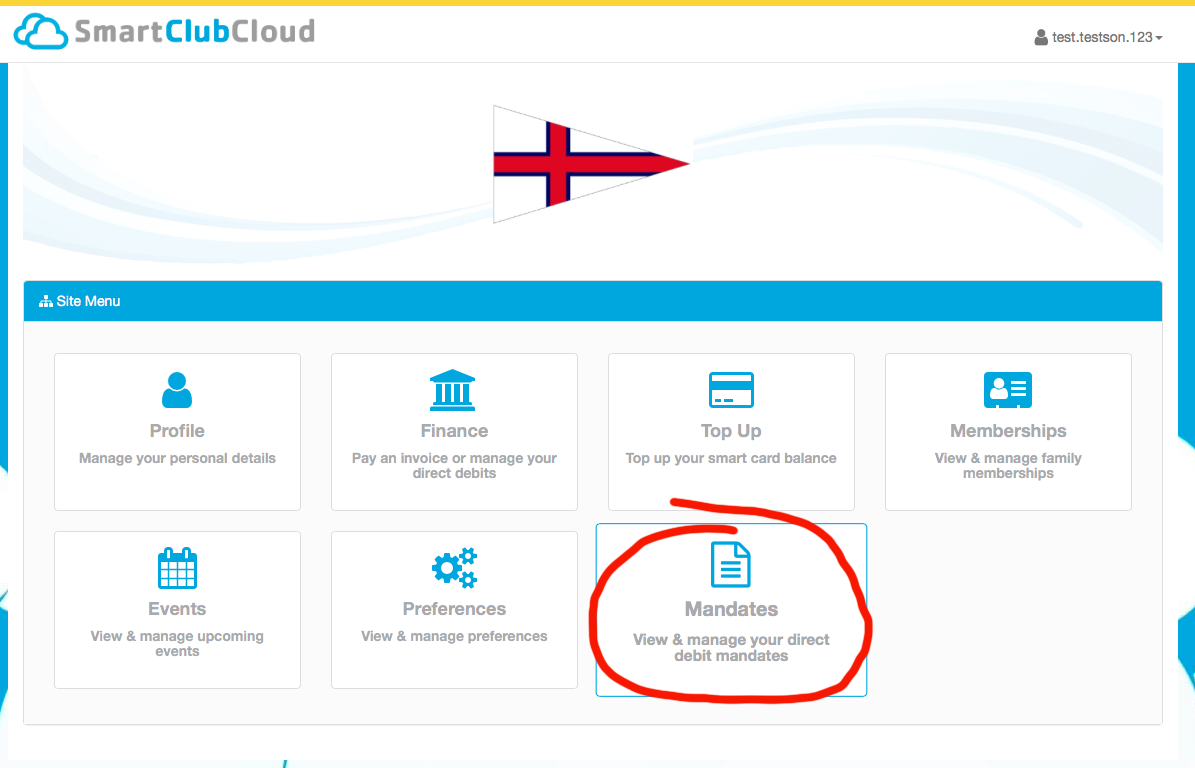Viewport: 1195px width, 768px height.
Task: Click the SmartClubCloud cloud logo icon
Action: coord(41,31)
